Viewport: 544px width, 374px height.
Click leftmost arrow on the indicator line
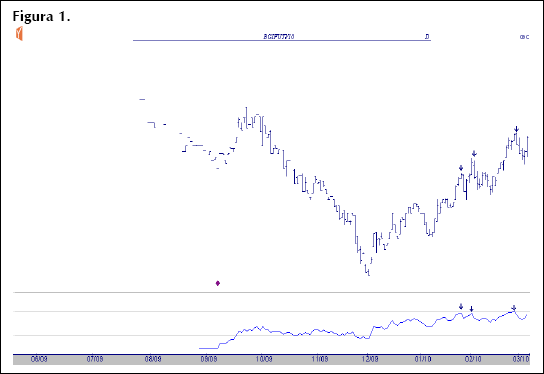click(x=461, y=306)
